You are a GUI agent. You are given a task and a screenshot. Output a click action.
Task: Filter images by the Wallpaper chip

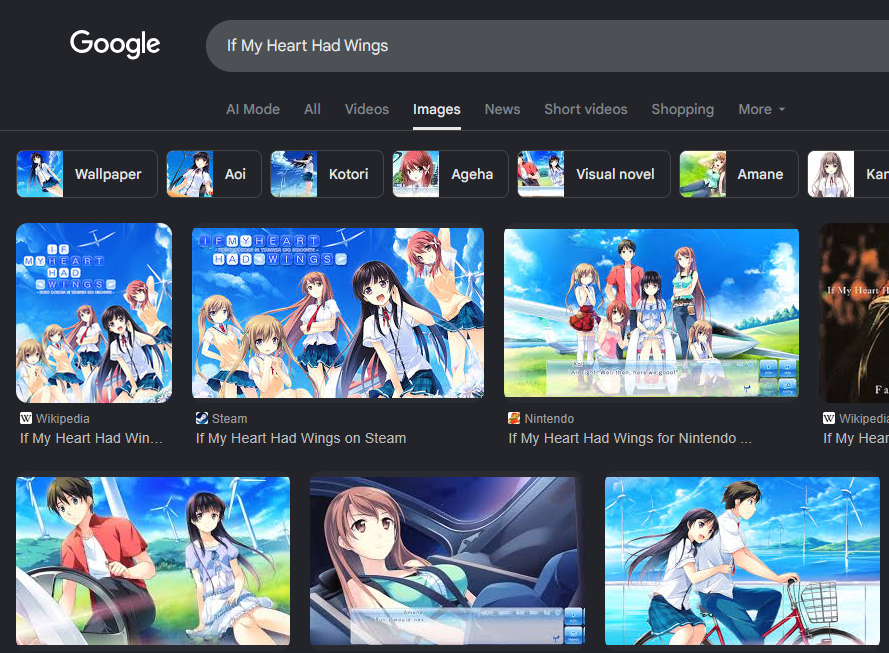point(87,174)
